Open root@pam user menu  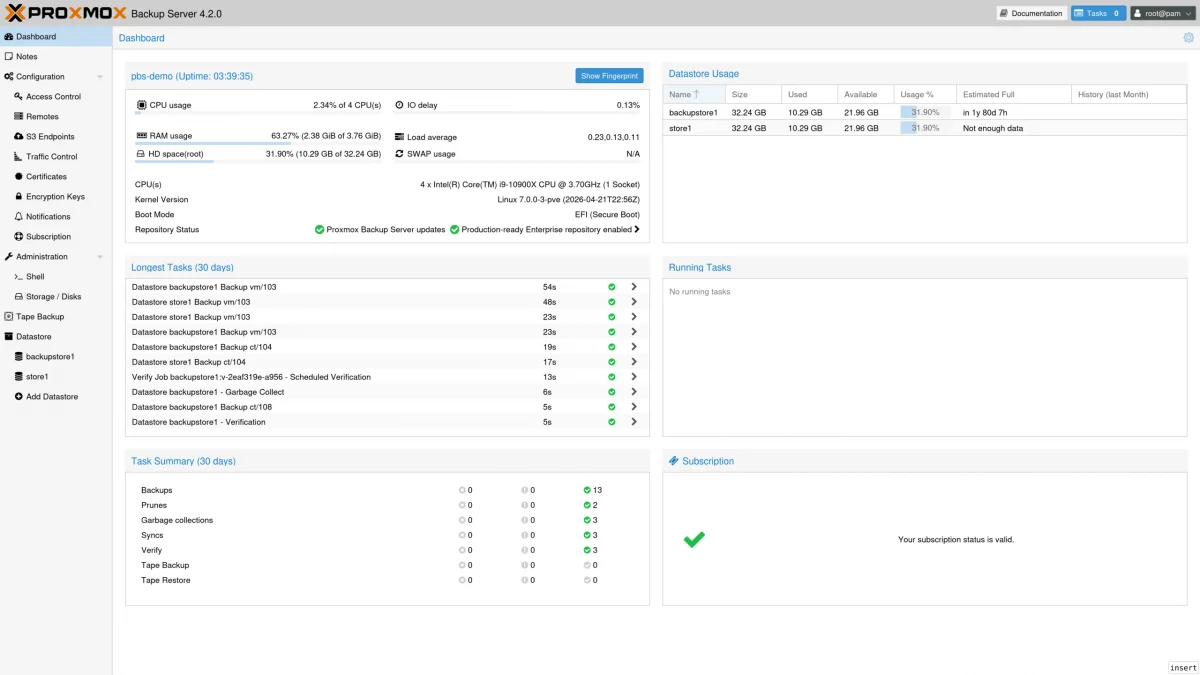[1162, 13]
